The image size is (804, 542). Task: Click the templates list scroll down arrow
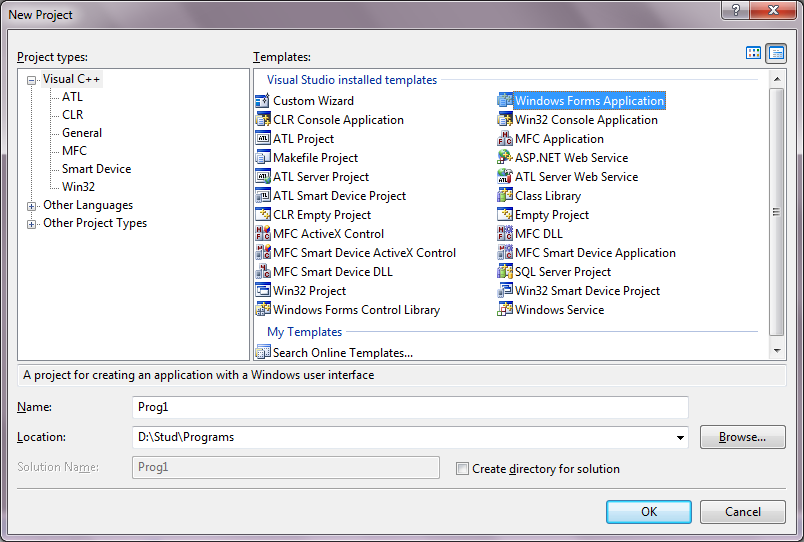(x=777, y=351)
